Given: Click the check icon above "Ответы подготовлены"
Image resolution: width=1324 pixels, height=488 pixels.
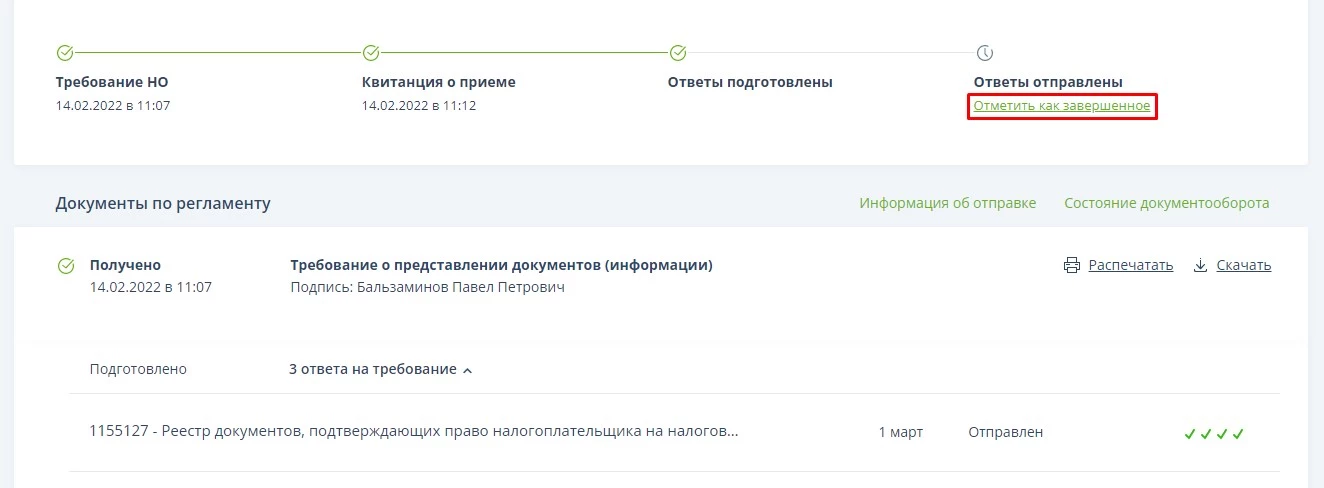Looking at the screenshot, I should pos(677,53).
